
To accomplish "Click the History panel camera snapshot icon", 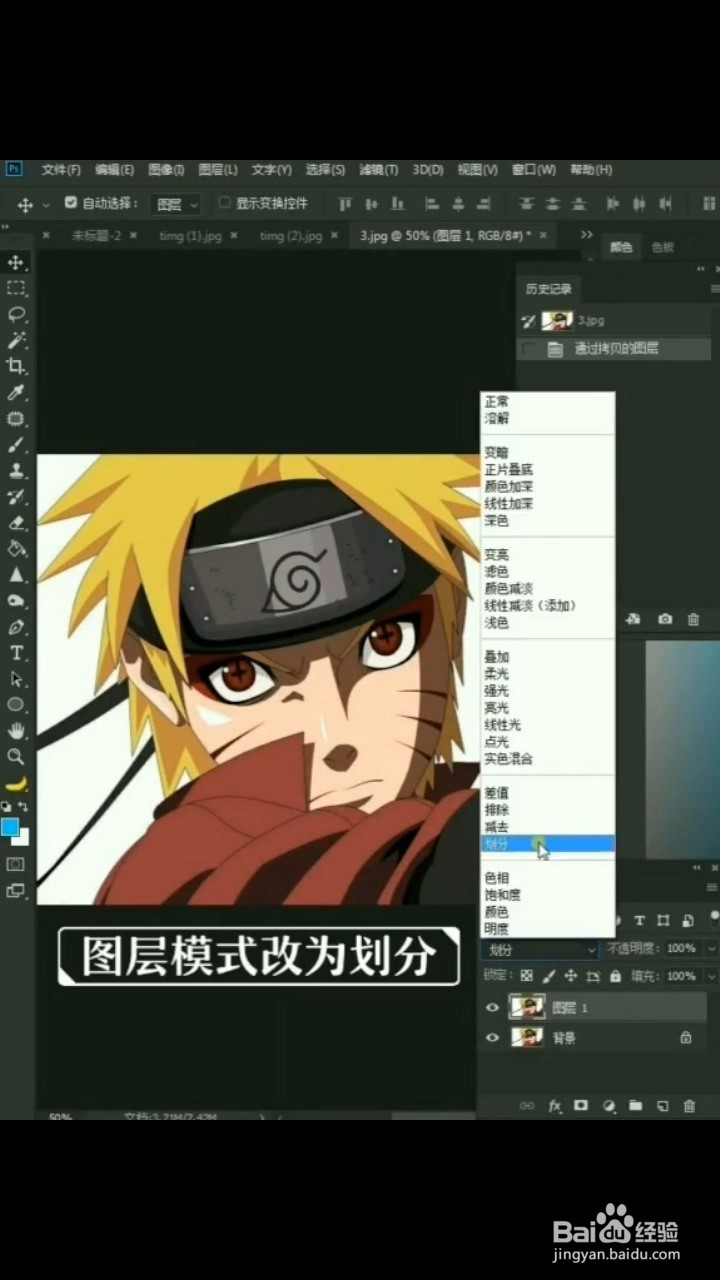I will 665,620.
